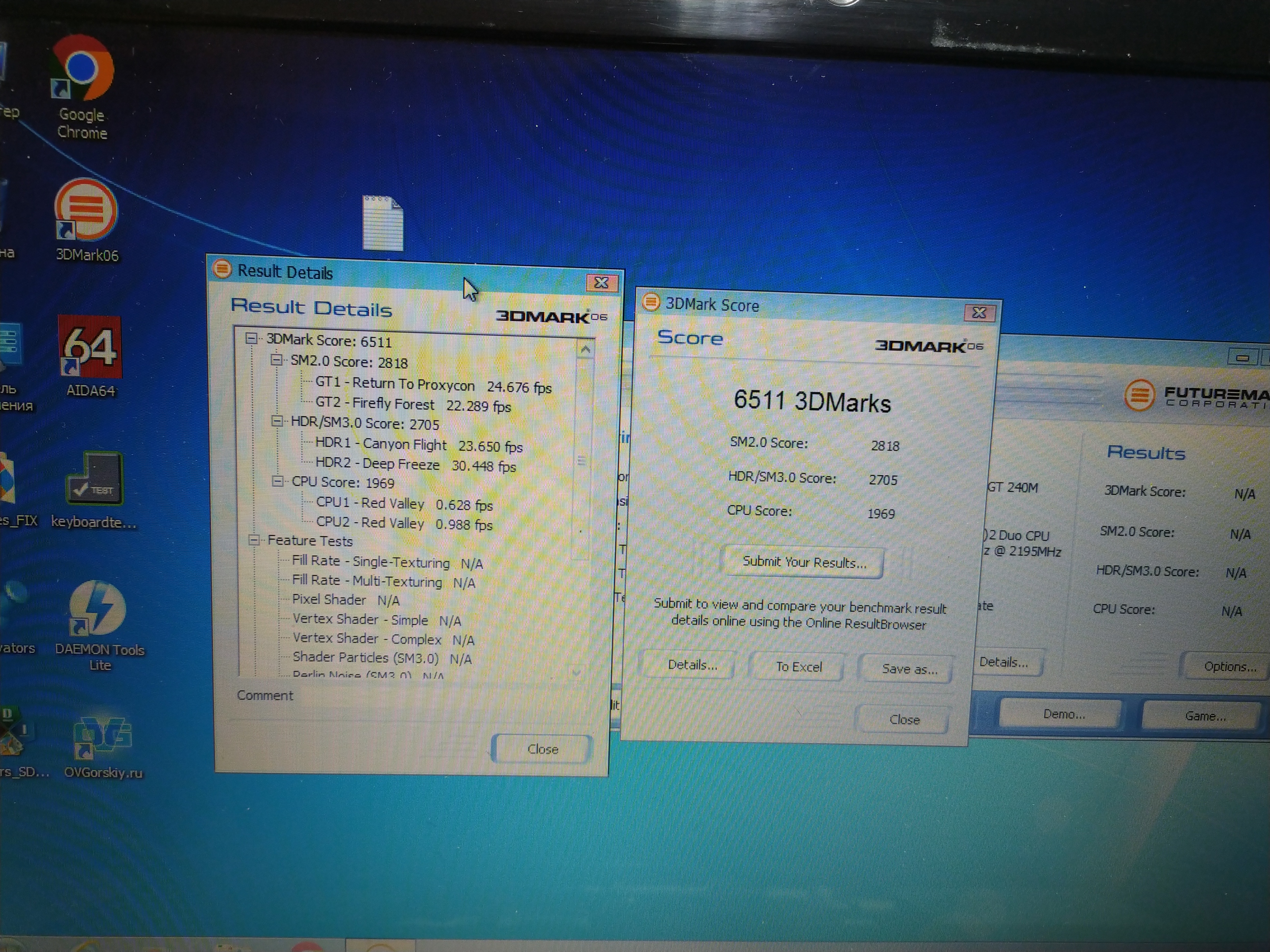
Task: Collapse the Feature Tests tree node
Action: click(254, 539)
